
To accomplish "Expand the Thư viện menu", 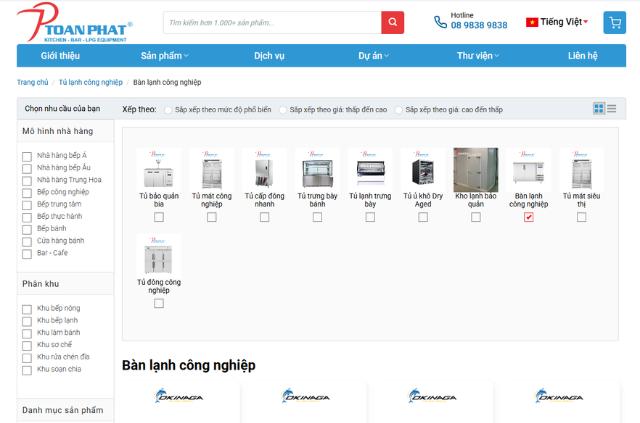I will pos(478,56).
